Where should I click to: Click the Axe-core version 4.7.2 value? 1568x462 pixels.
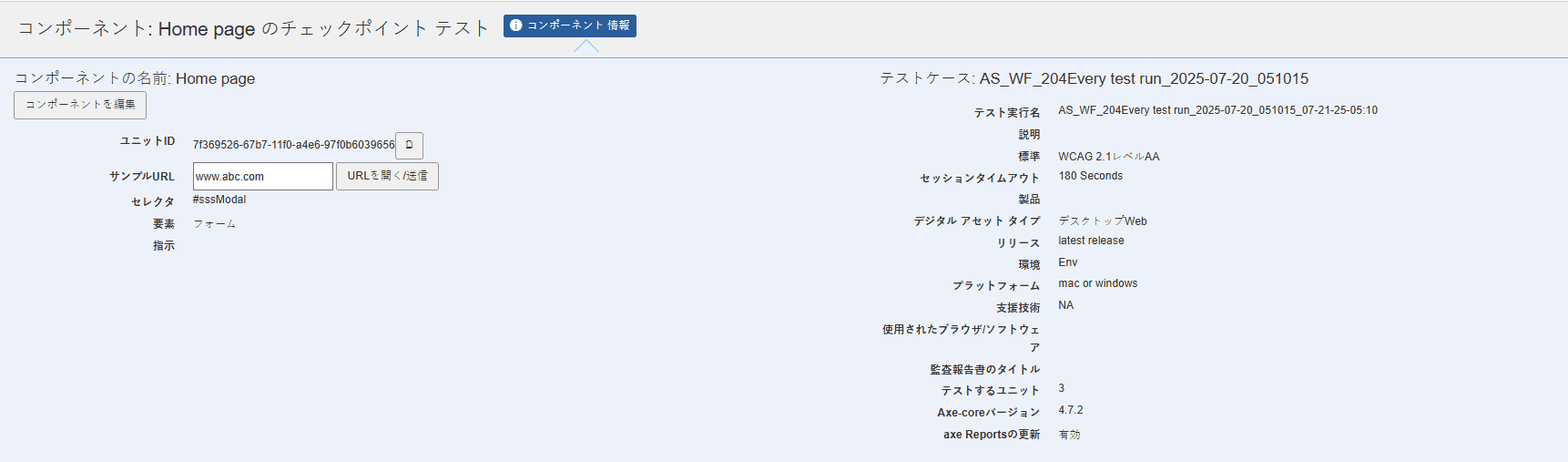pos(1070,410)
